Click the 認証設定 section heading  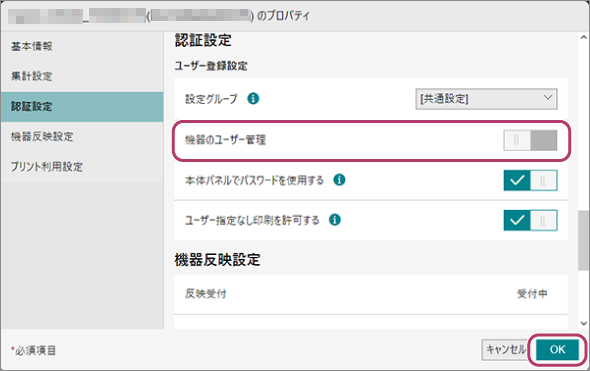(203, 40)
